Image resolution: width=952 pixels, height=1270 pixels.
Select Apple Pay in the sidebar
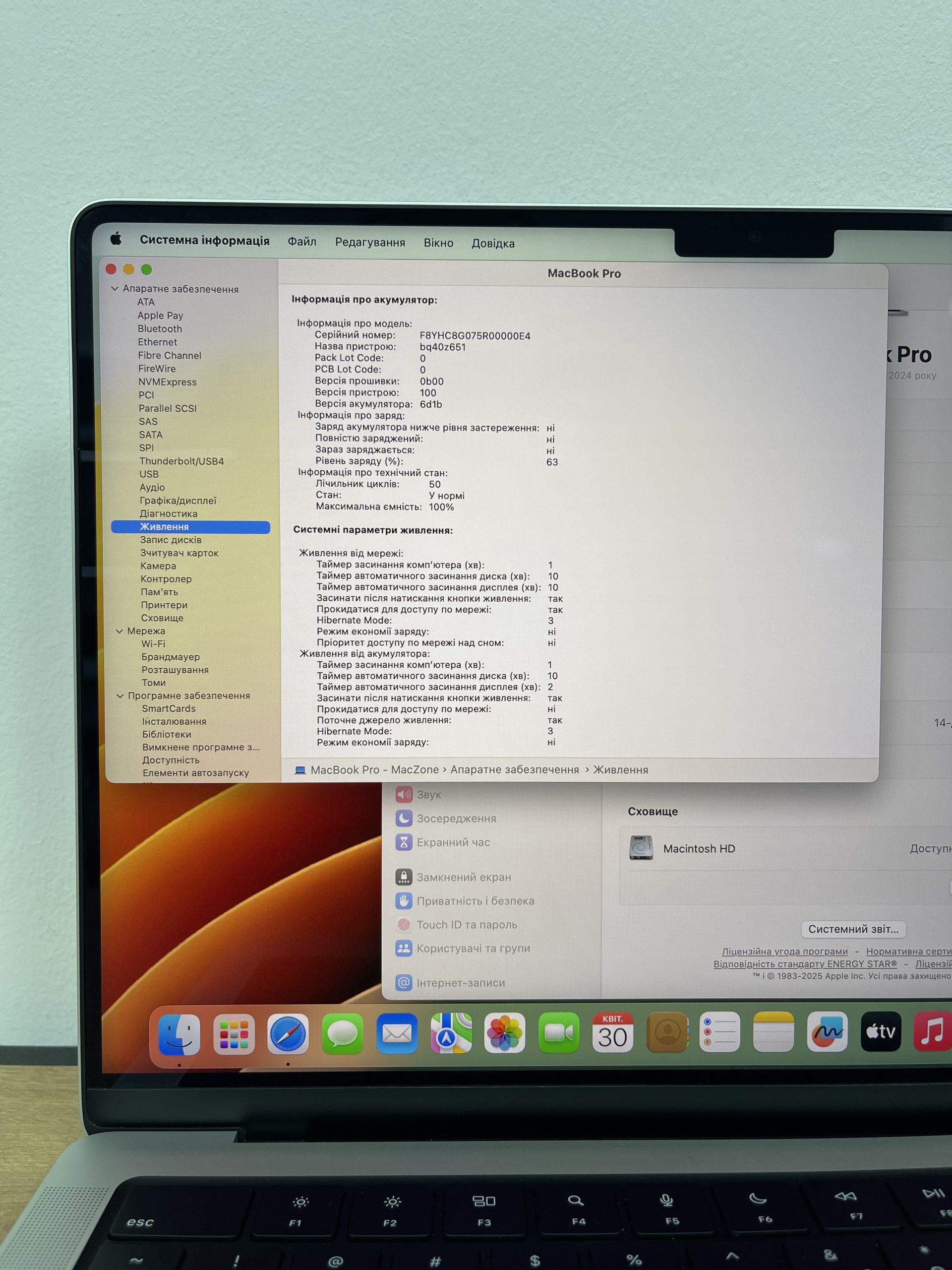click(160, 315)
